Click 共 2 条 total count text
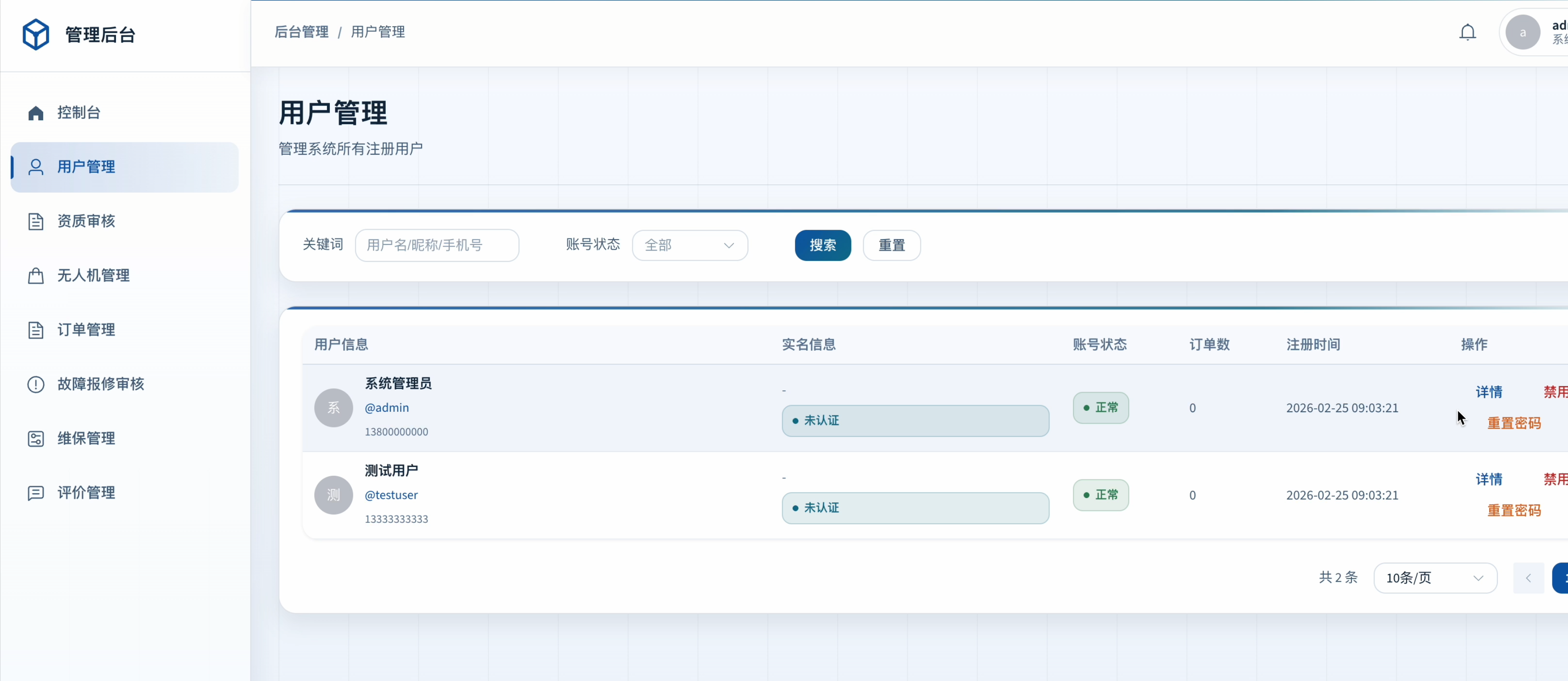The image size is (1568, 681). click(1338, 577)
